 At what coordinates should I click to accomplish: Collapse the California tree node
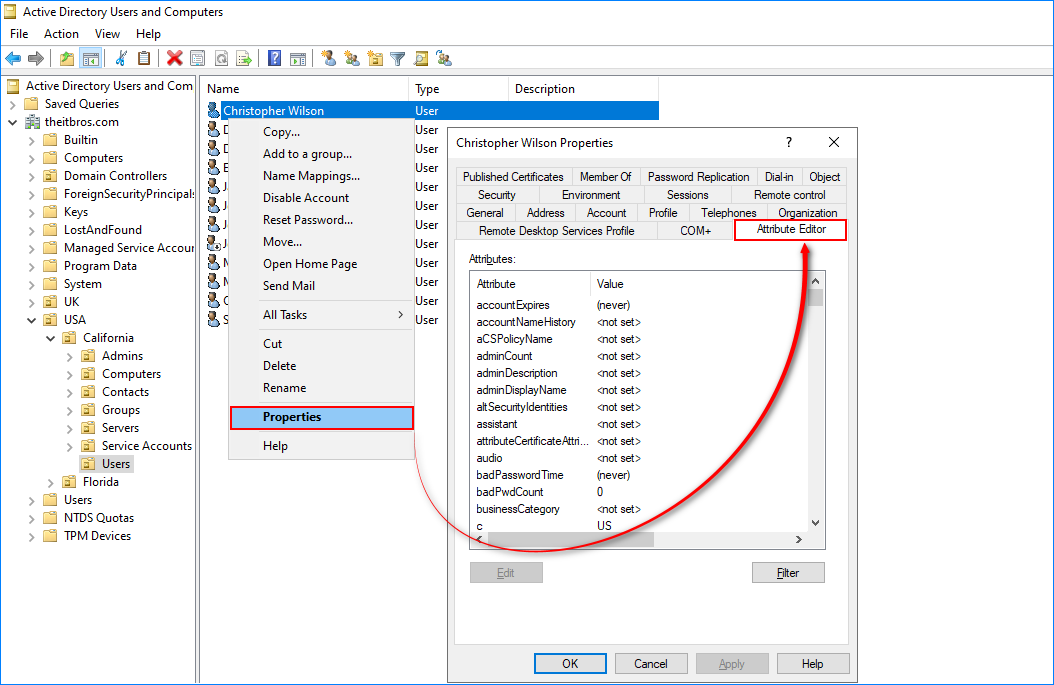pyautogui.click(x=50, y=338)
